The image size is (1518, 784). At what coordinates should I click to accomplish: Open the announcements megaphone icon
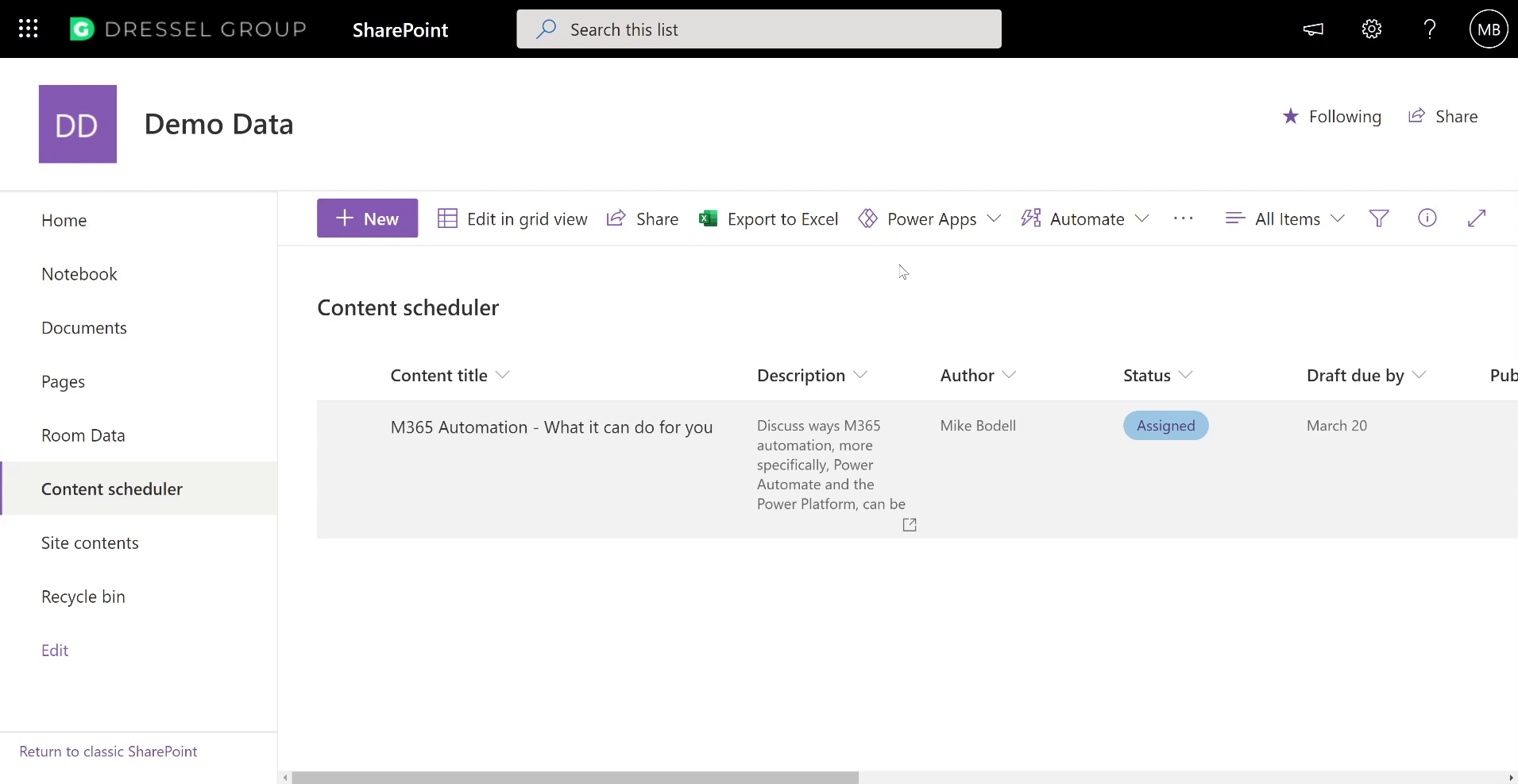coord(1312,29)
